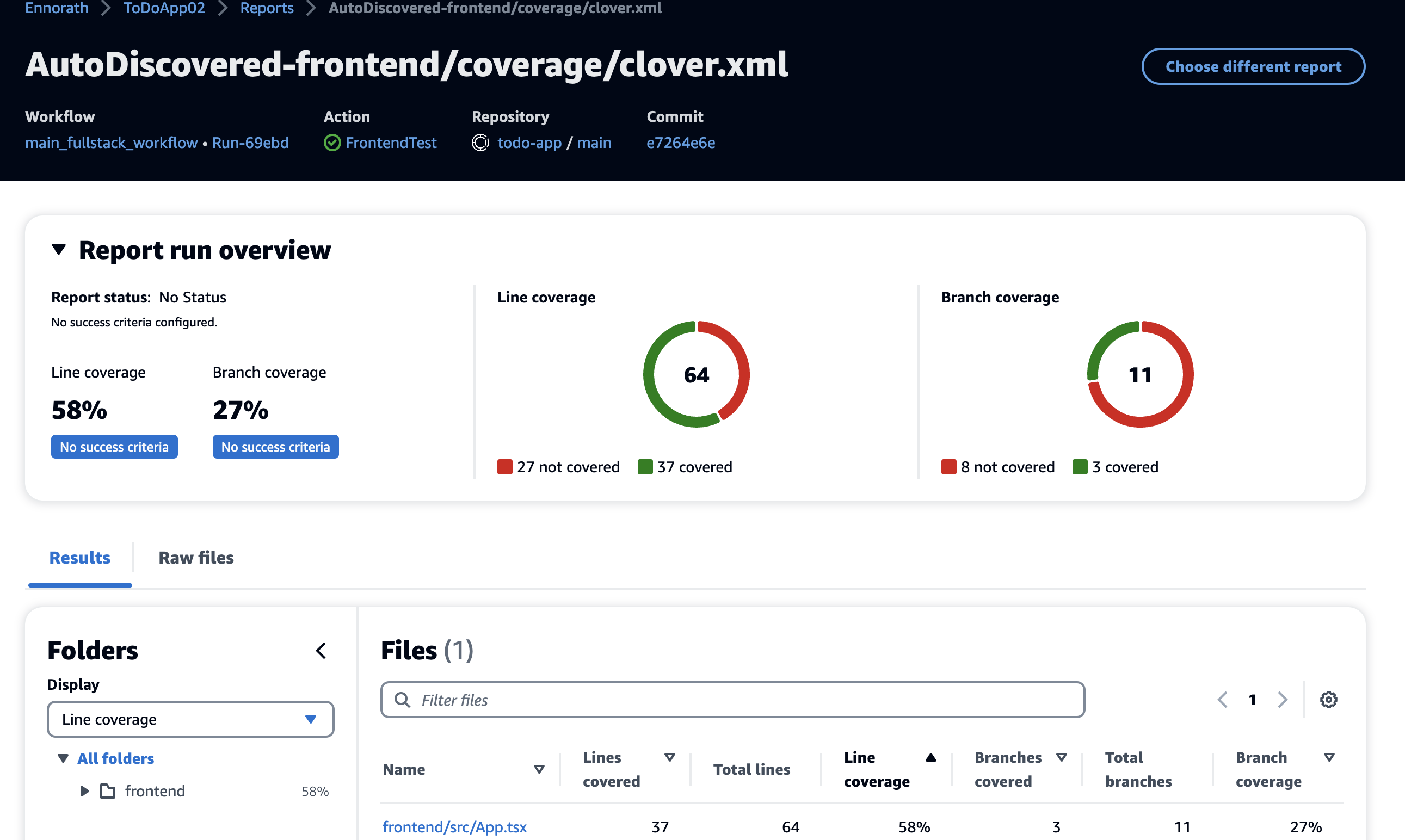Open the FrontendTest action link
1405x840 pixels.
tap(391, 143)
